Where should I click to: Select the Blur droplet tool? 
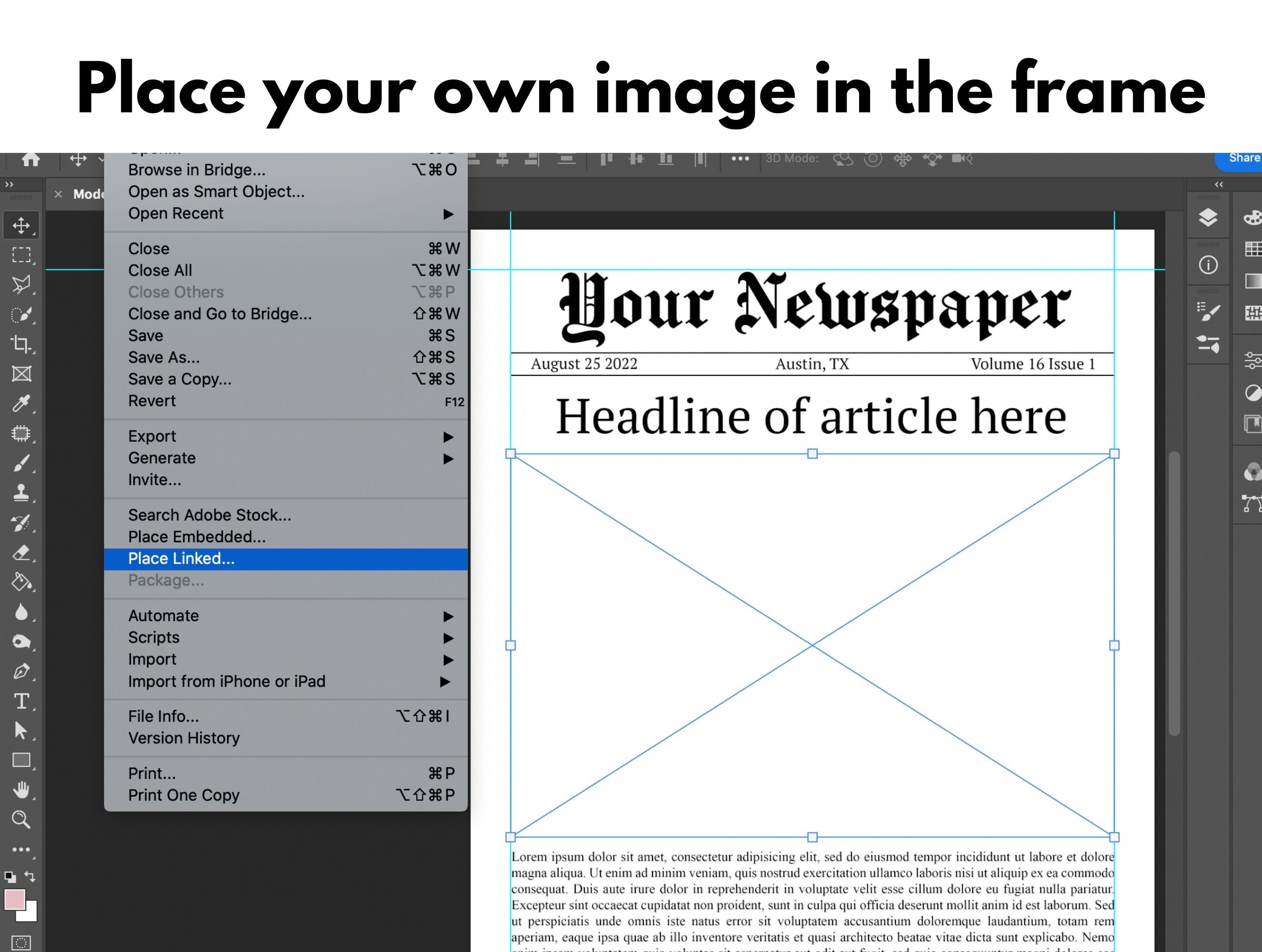click(22, 612)
